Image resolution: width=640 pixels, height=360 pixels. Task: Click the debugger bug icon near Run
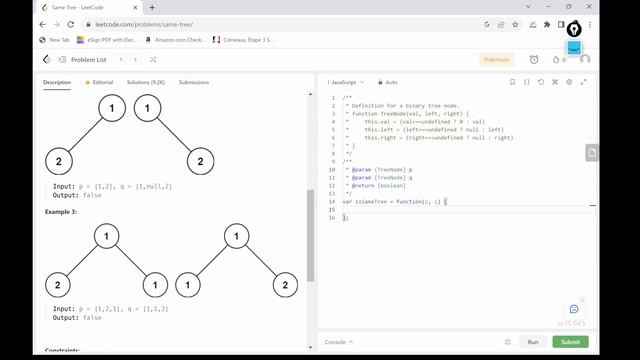[507, 342]
